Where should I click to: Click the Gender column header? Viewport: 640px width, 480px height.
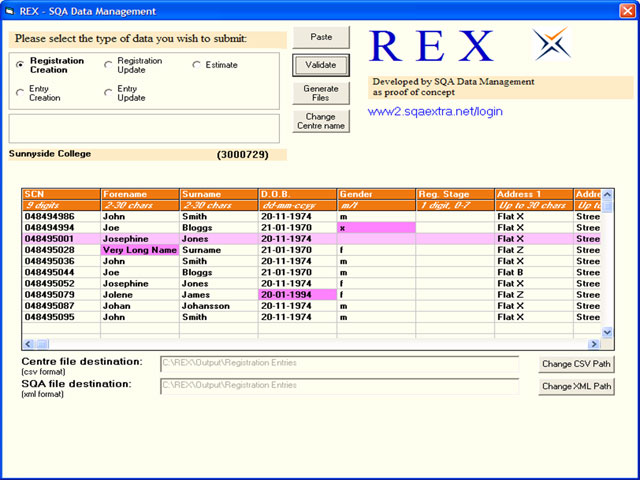pos(376,194)
